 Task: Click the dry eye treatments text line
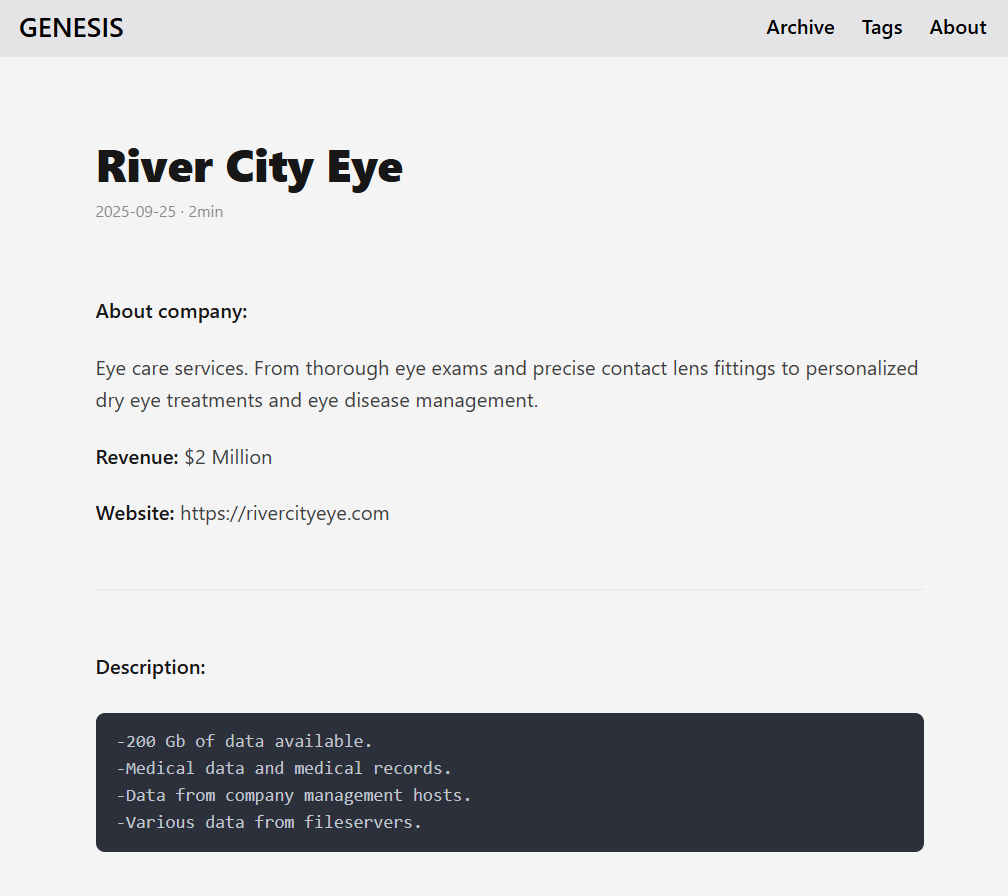[x=317, y=400]
